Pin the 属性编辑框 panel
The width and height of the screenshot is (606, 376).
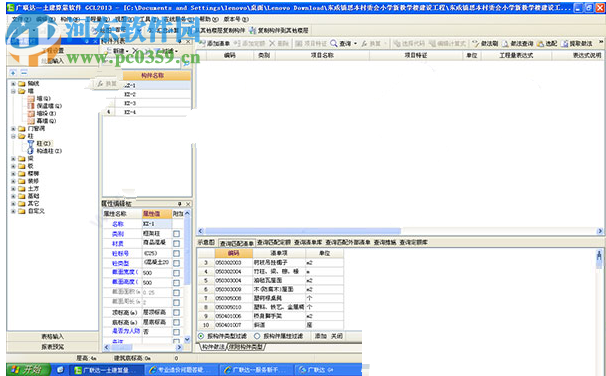(180, 204)
